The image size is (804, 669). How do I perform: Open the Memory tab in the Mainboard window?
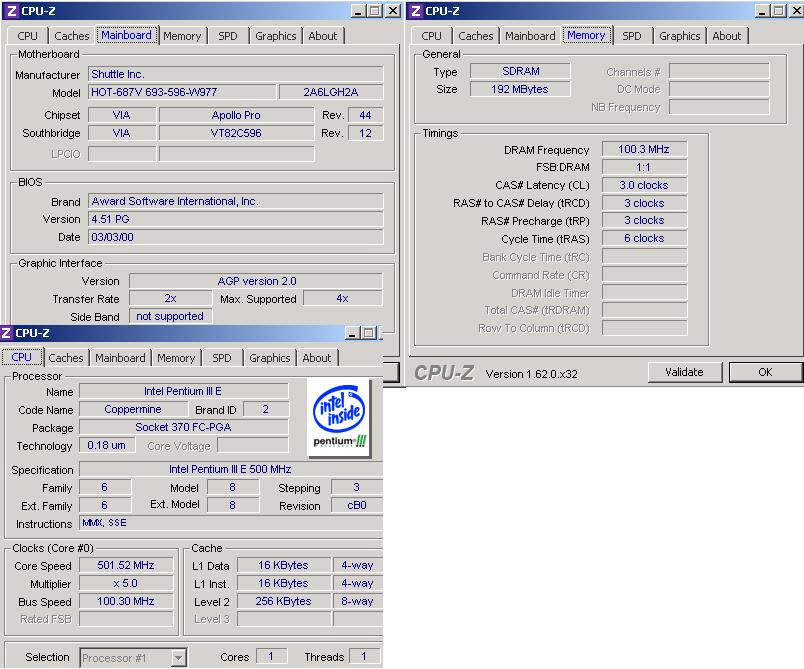182,36
